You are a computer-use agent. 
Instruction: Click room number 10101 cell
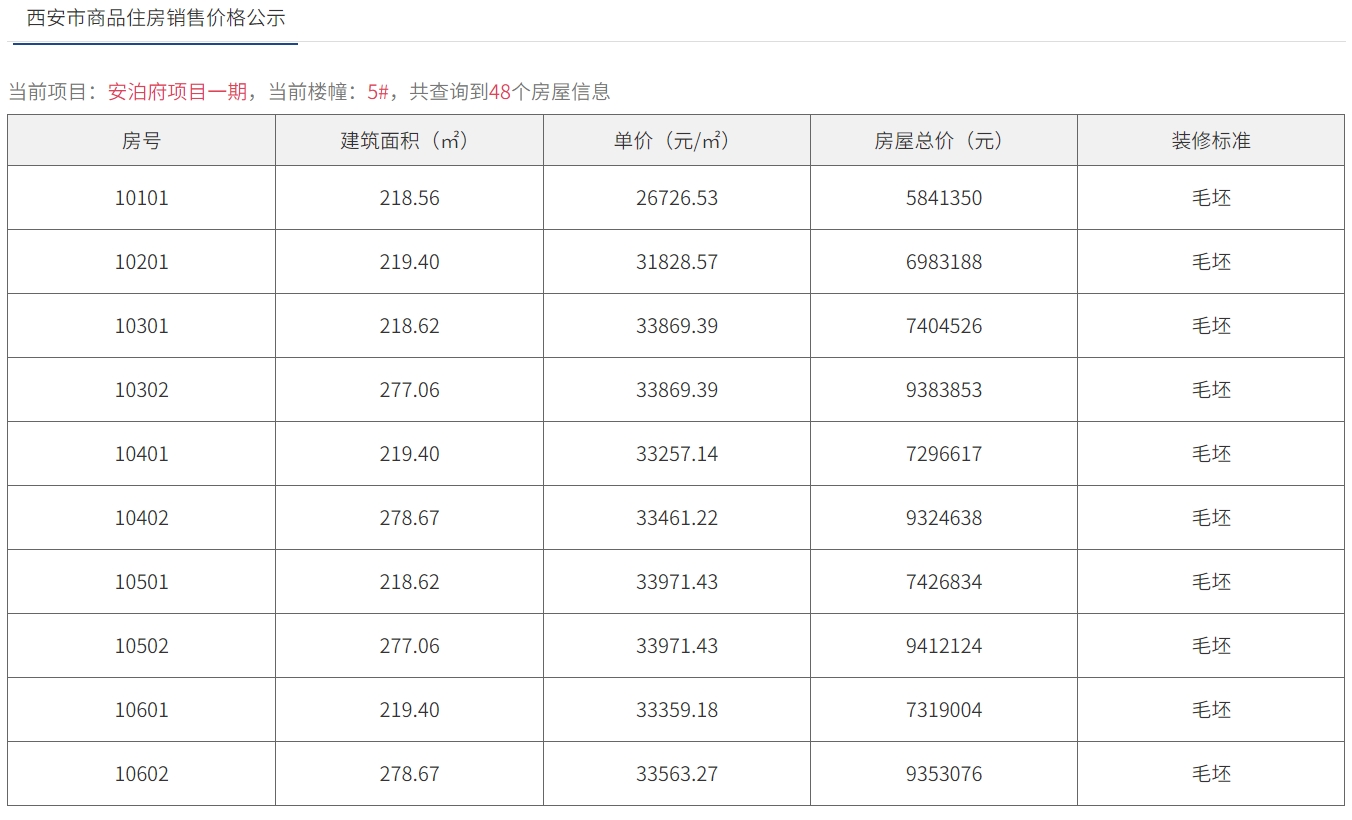pos(142,198)
